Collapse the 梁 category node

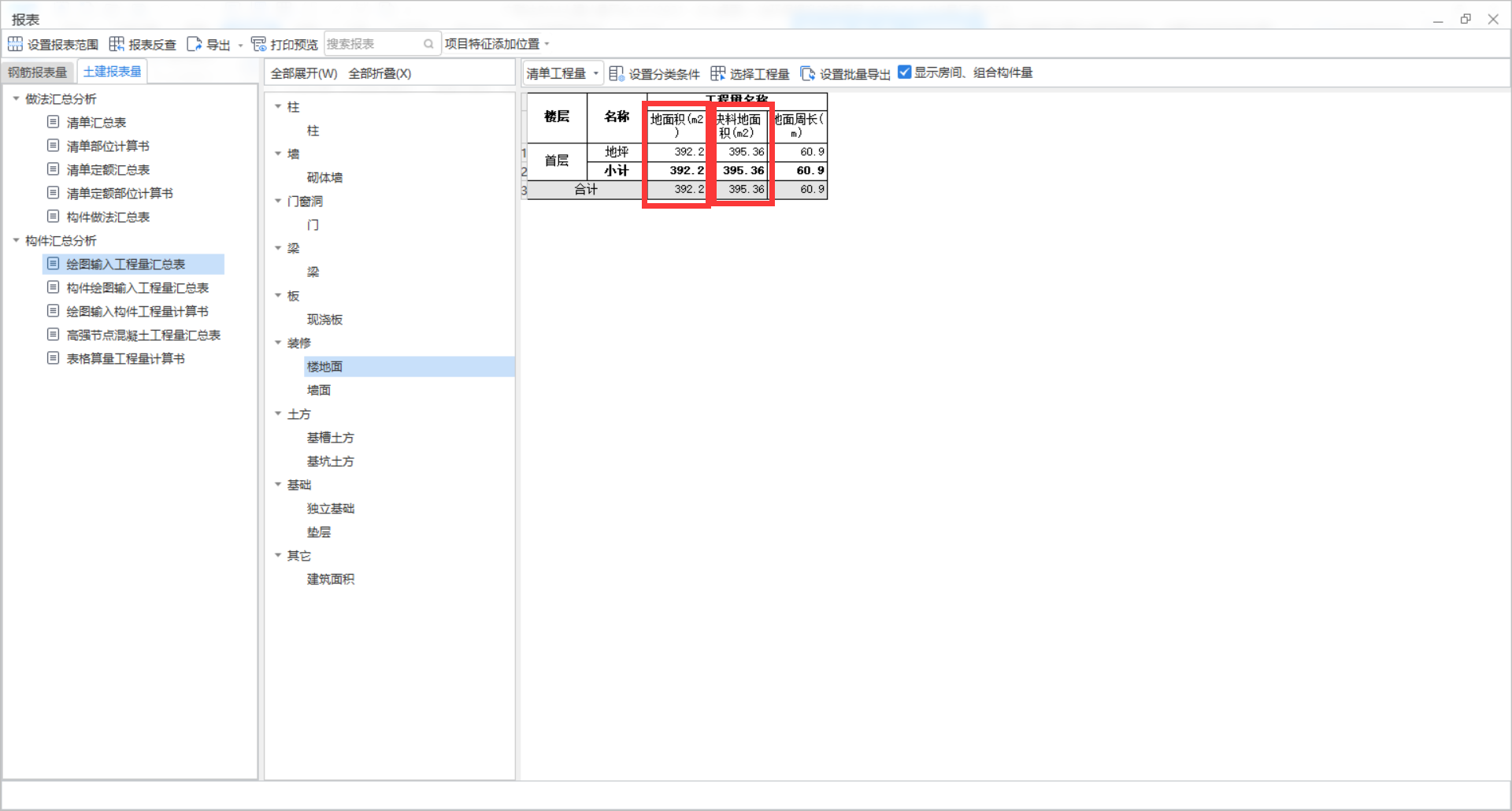click(x=278, y=248)
